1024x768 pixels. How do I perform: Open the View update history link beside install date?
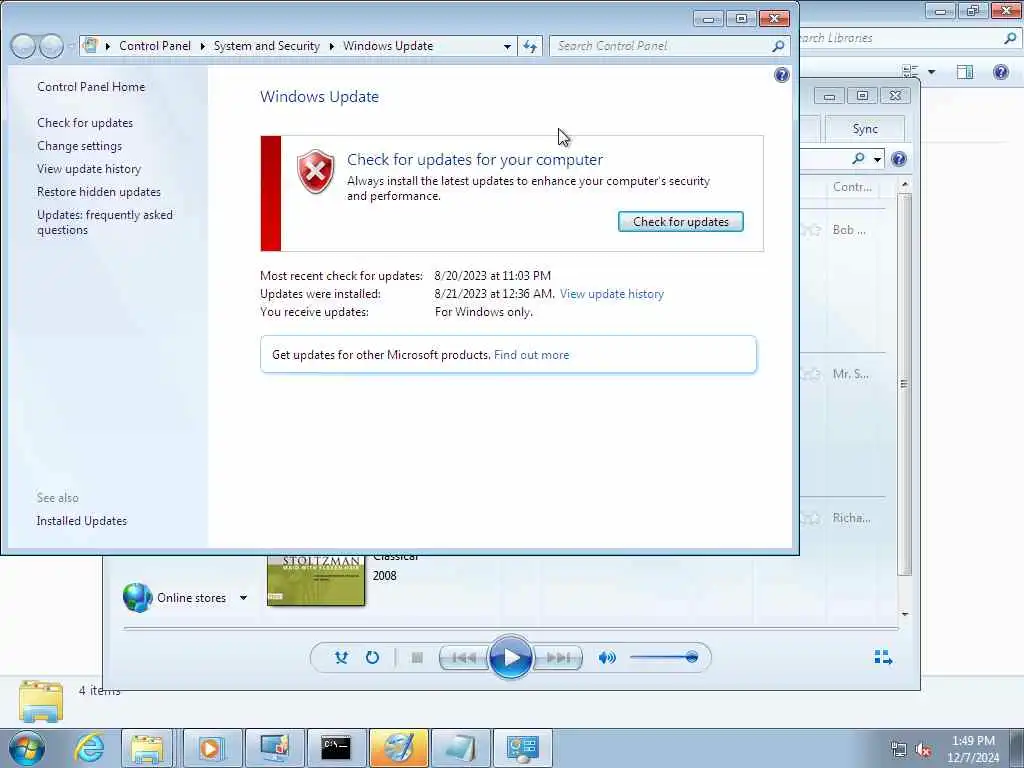click(x=611, y=294)
